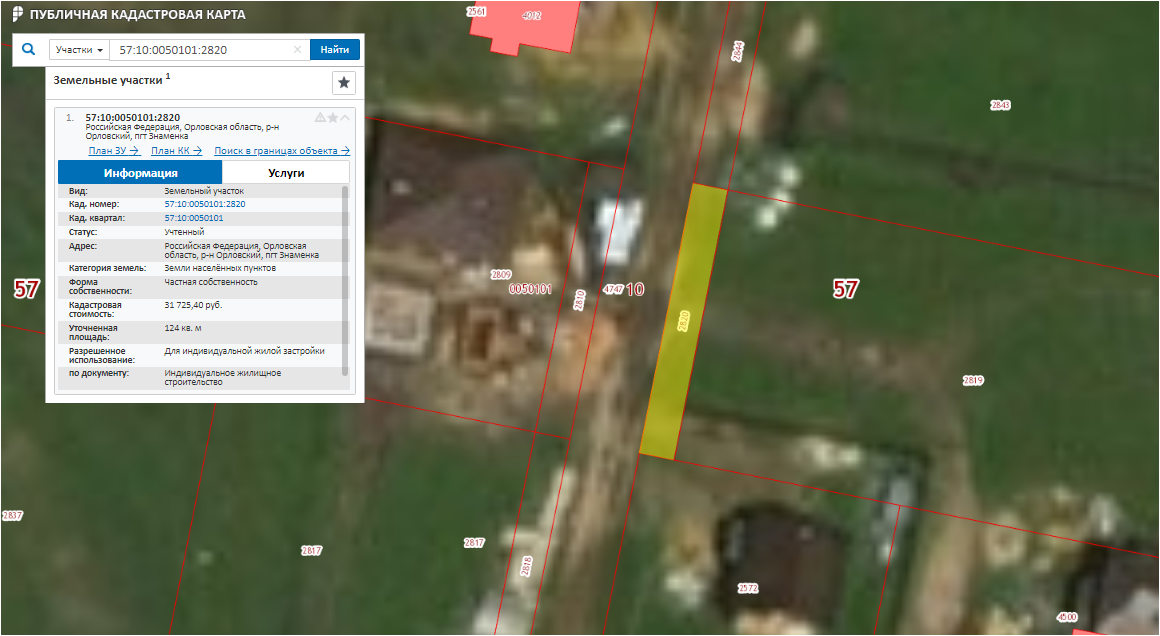Image resolution: width=1160 pixels, height=636 pixels.
Task: Open the План ЗУ link
Action: 113,151
